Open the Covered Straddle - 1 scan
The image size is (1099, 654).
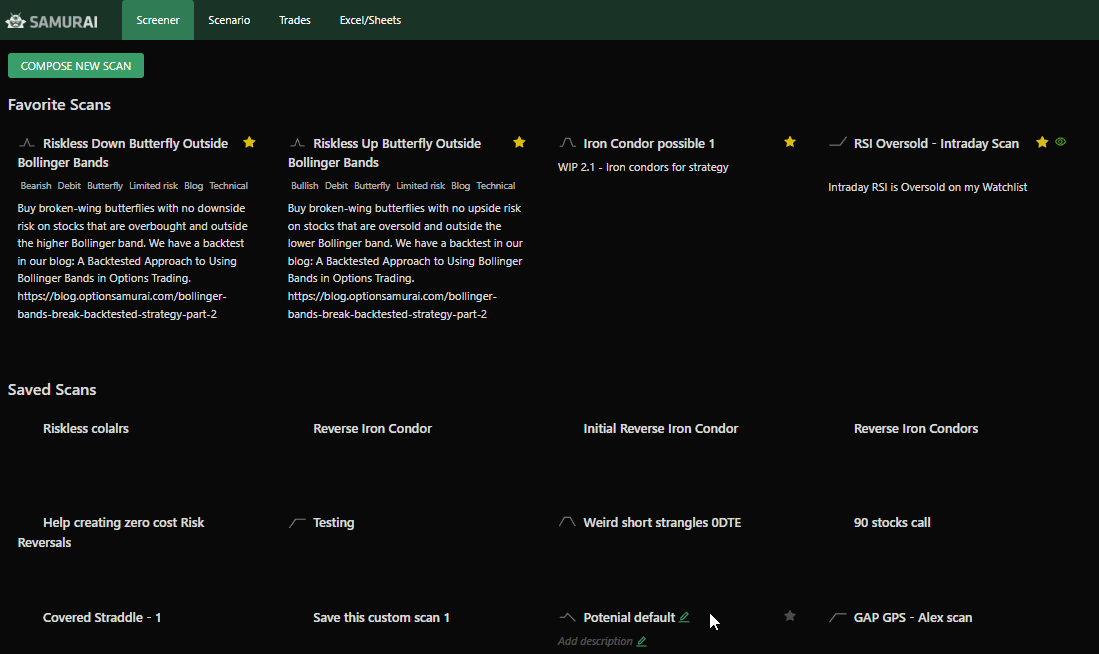click(x=102, y=617)
